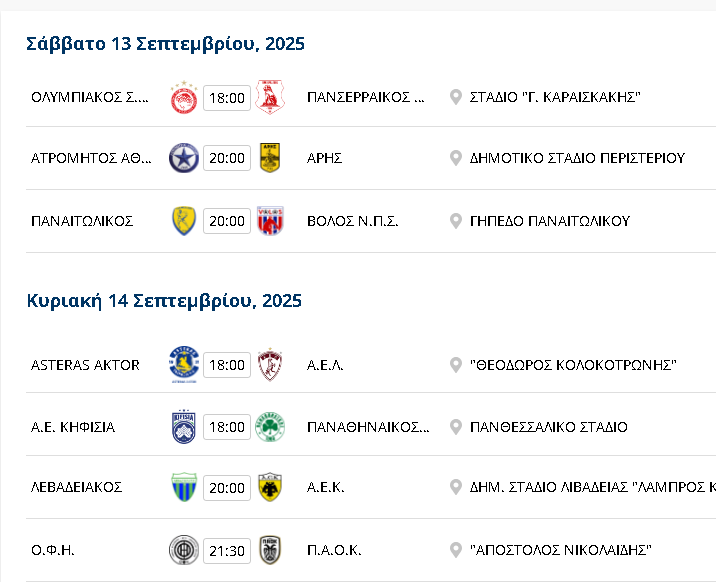The image size is (716, 582).
Task: Click the Panserraikos lion crest
Action: coord(270,97)
